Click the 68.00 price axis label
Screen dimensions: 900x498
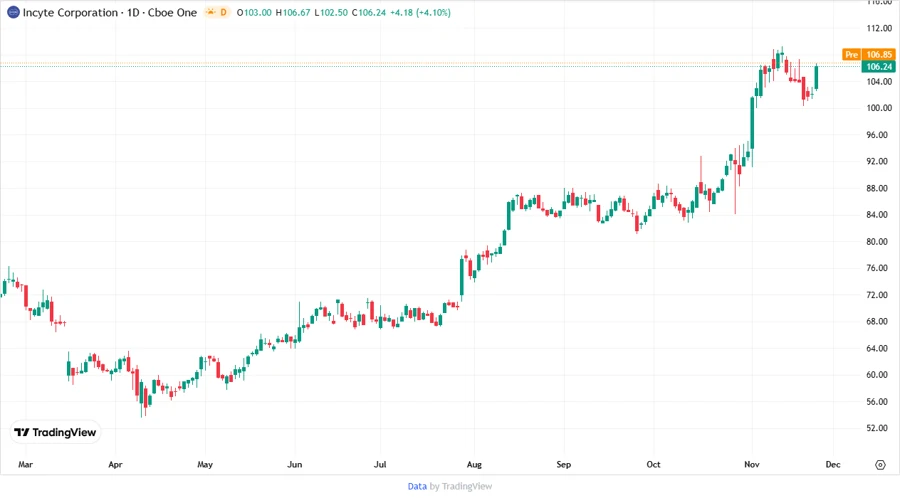tap(878, 321)
